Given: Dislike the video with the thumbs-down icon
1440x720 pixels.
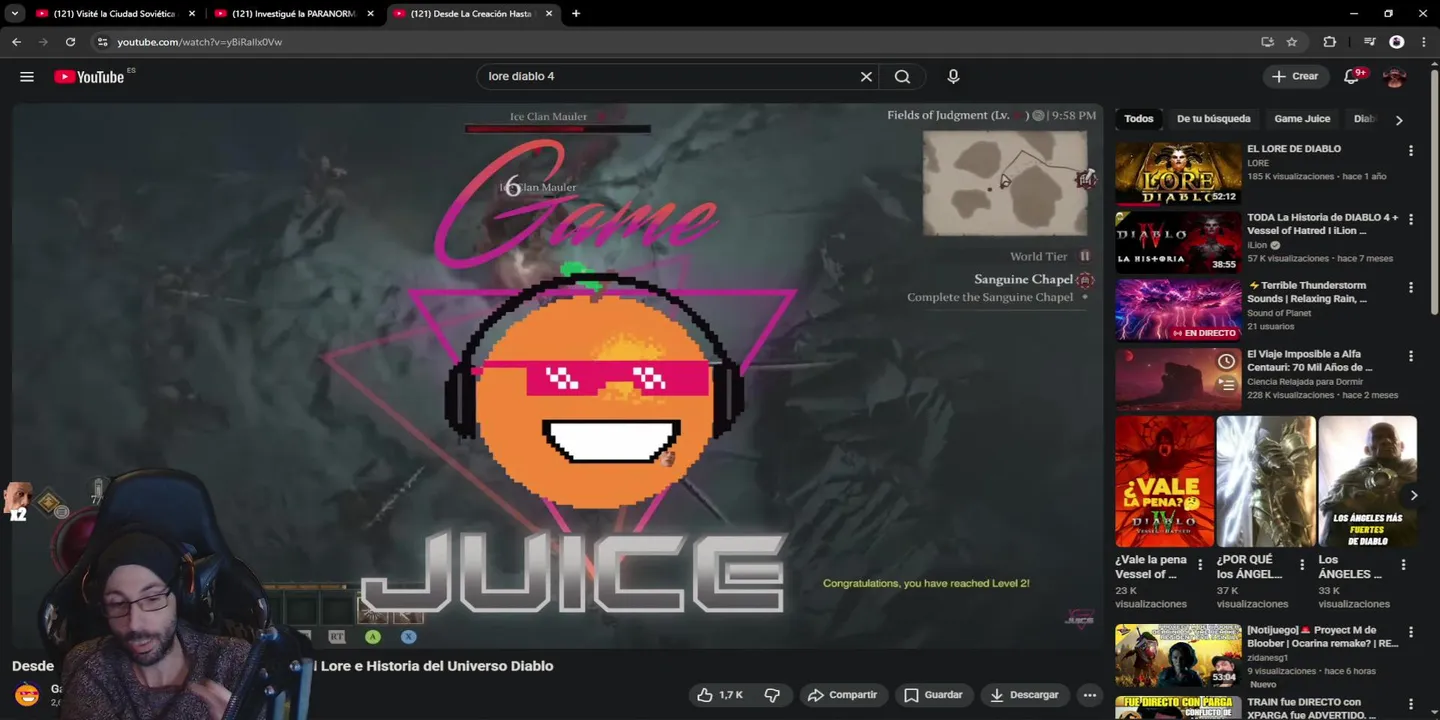Looking at the screenshot, I should point(772,695).
